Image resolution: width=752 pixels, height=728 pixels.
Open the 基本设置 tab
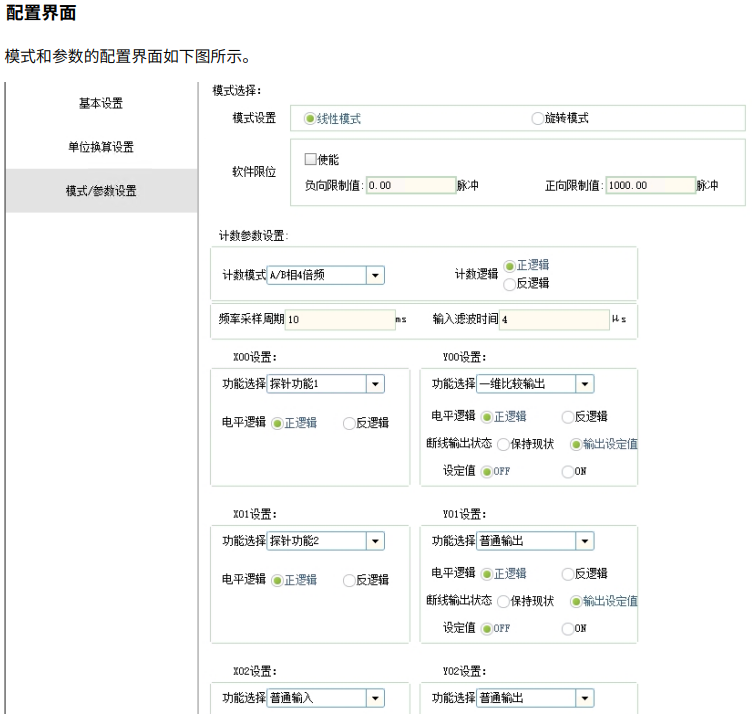[101, 103]
